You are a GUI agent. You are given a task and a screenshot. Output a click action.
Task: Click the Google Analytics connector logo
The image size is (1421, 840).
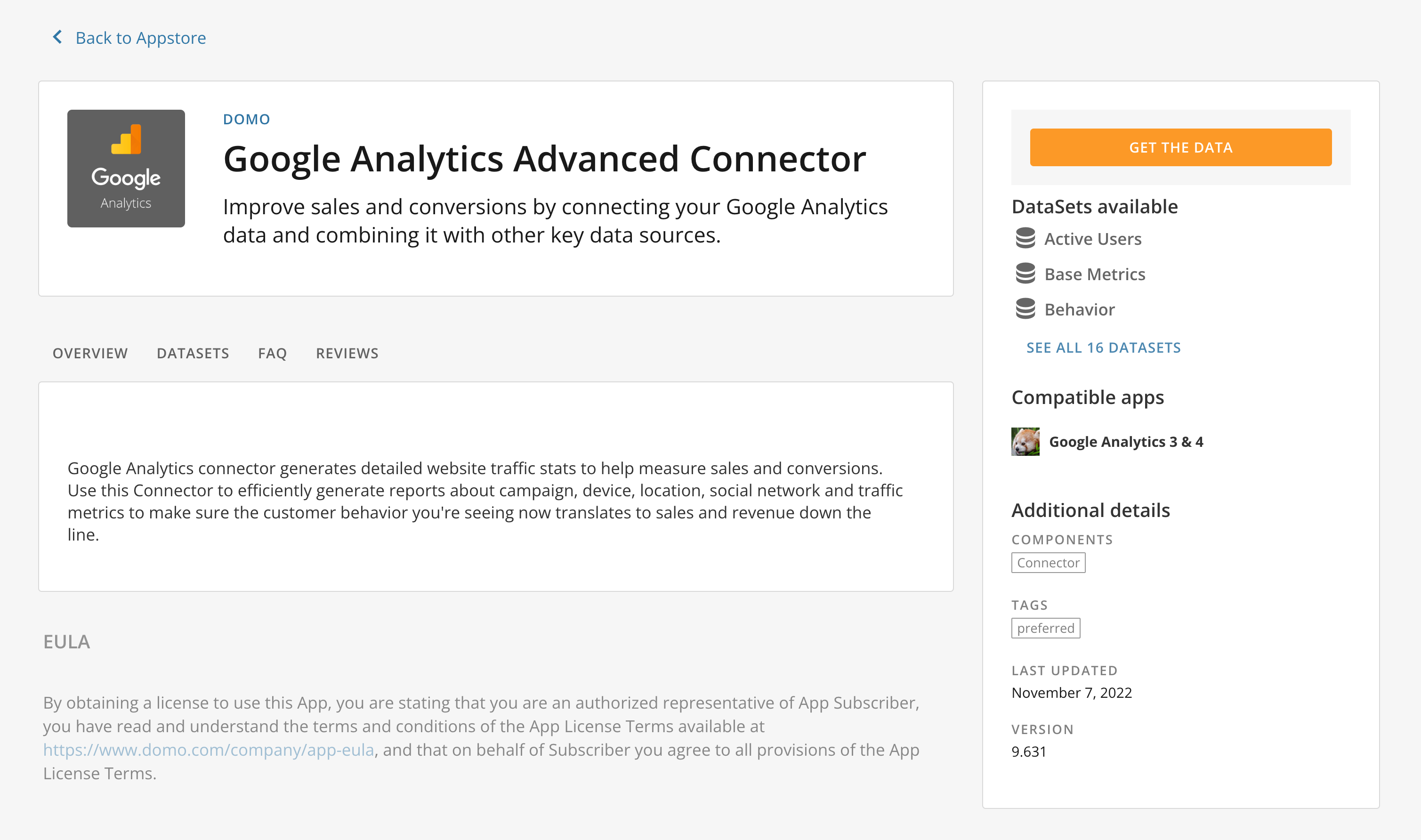point(126,169)
